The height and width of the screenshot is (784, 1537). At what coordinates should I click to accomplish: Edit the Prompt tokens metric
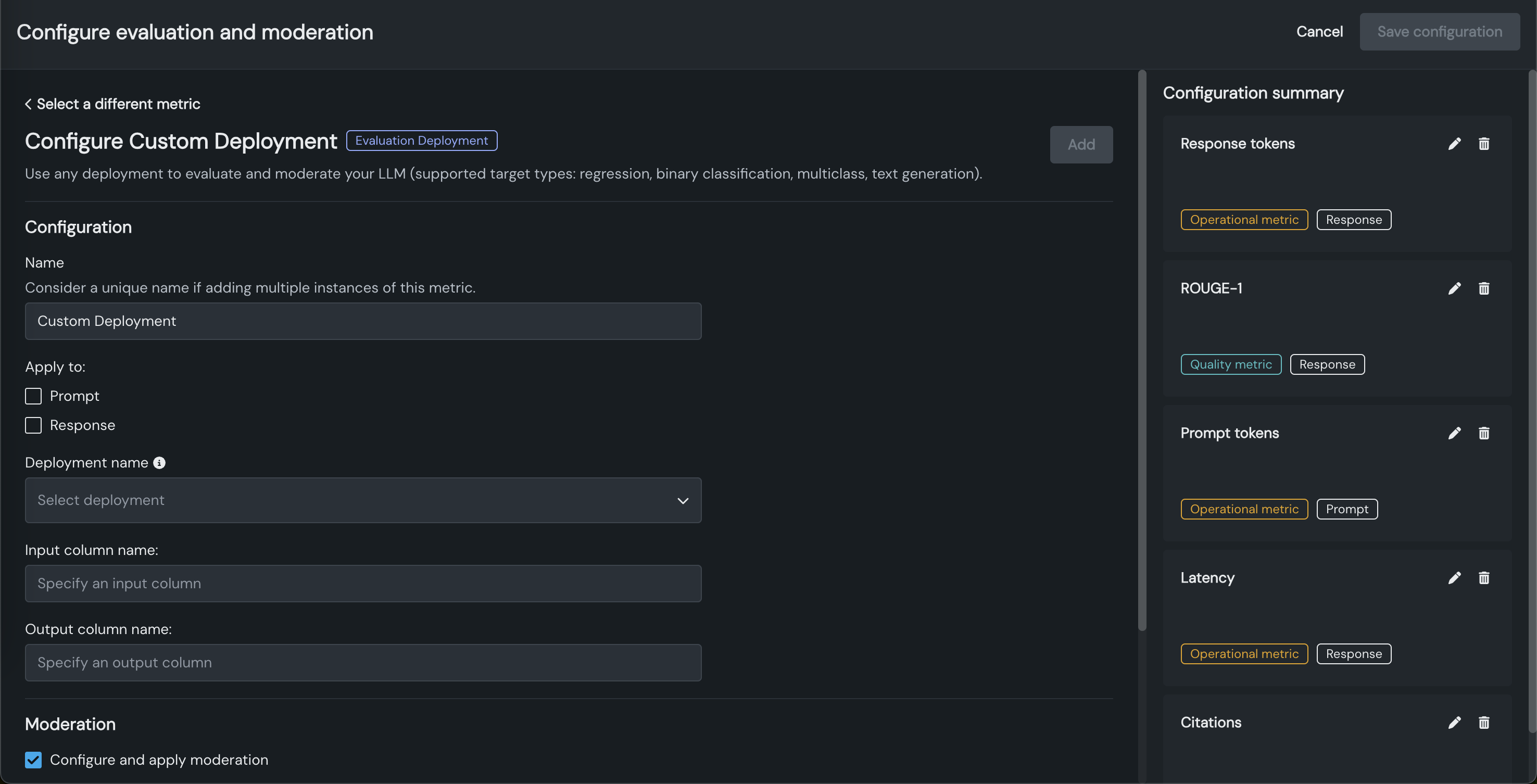pos(1454,433)
